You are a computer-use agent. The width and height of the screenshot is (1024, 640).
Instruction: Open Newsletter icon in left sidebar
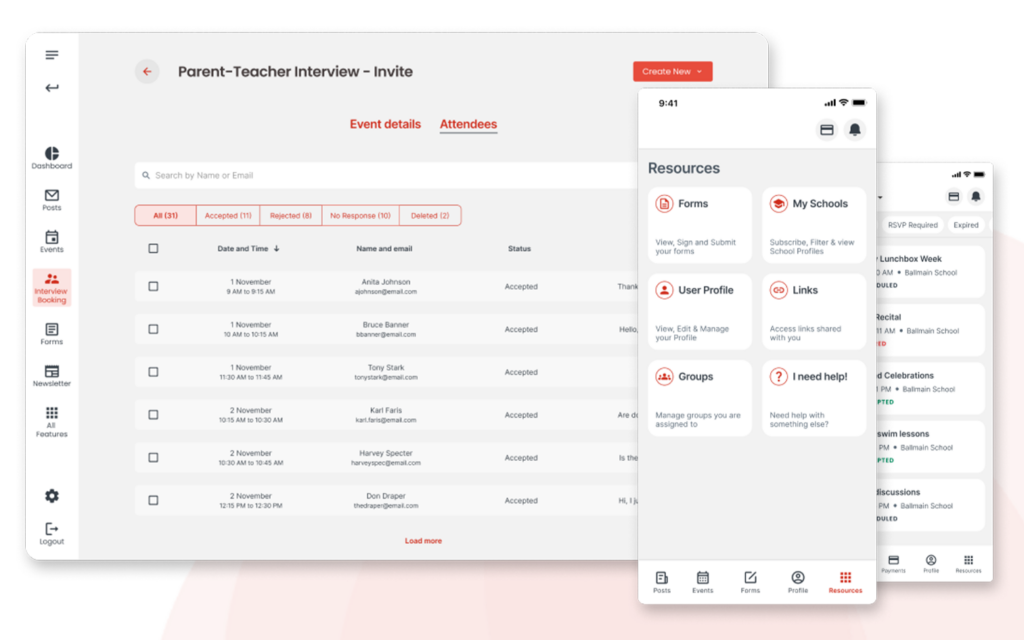coord(52,372)
